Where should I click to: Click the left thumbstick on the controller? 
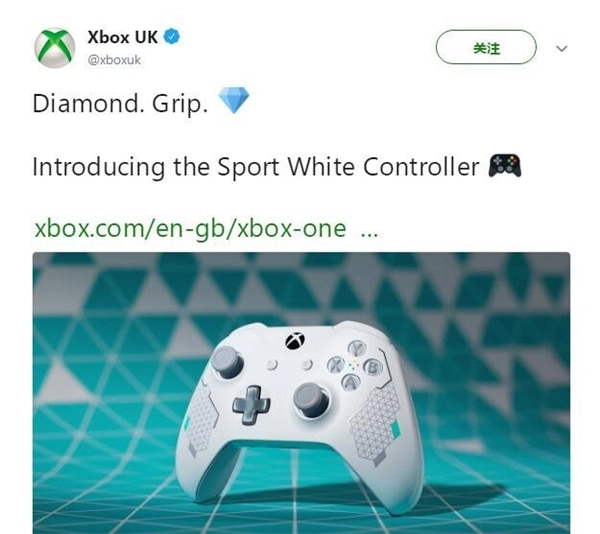point(228,362)
